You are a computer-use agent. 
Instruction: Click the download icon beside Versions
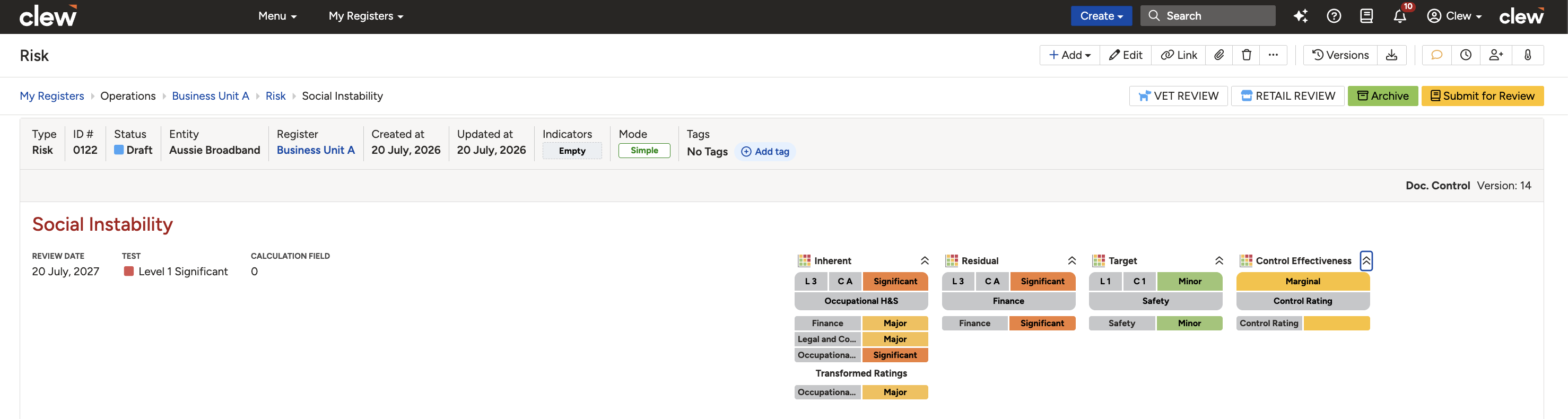click(x=1391, y=55)
